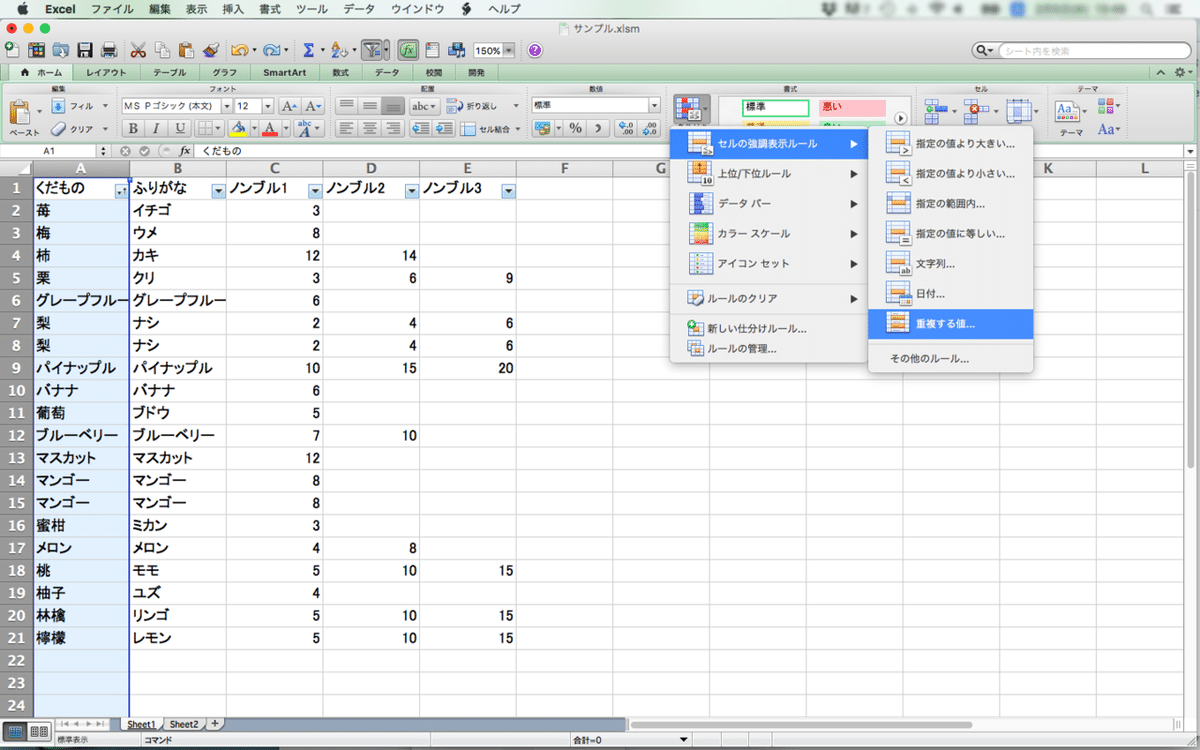Open the number format 標準 dropdown

(x=654, y=105)
